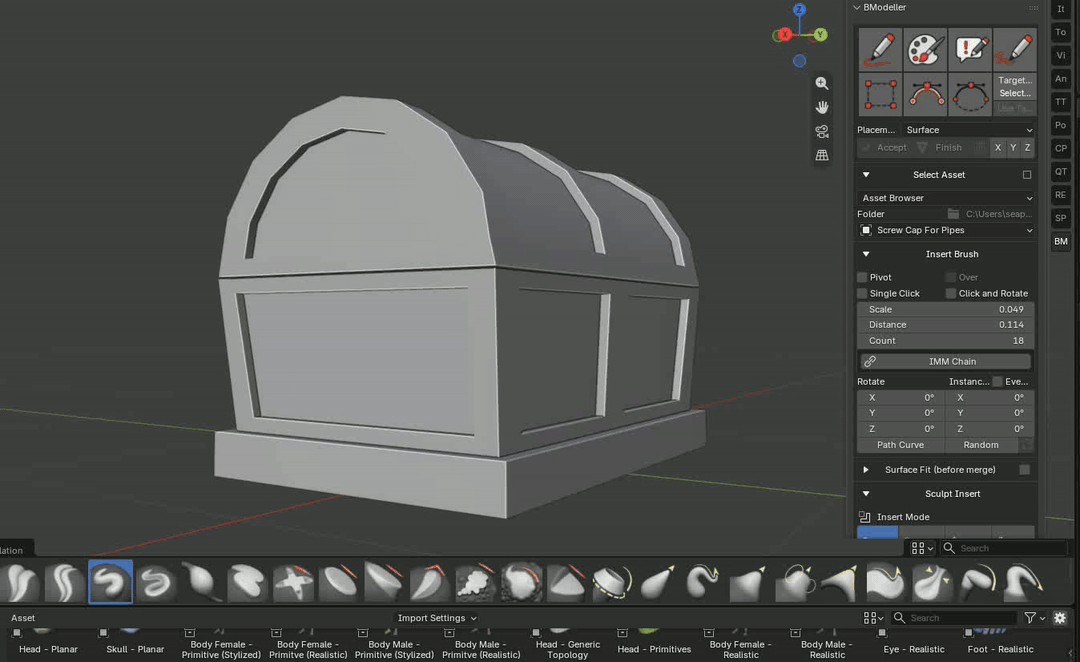Click the Target... button

coord(1015,80)
